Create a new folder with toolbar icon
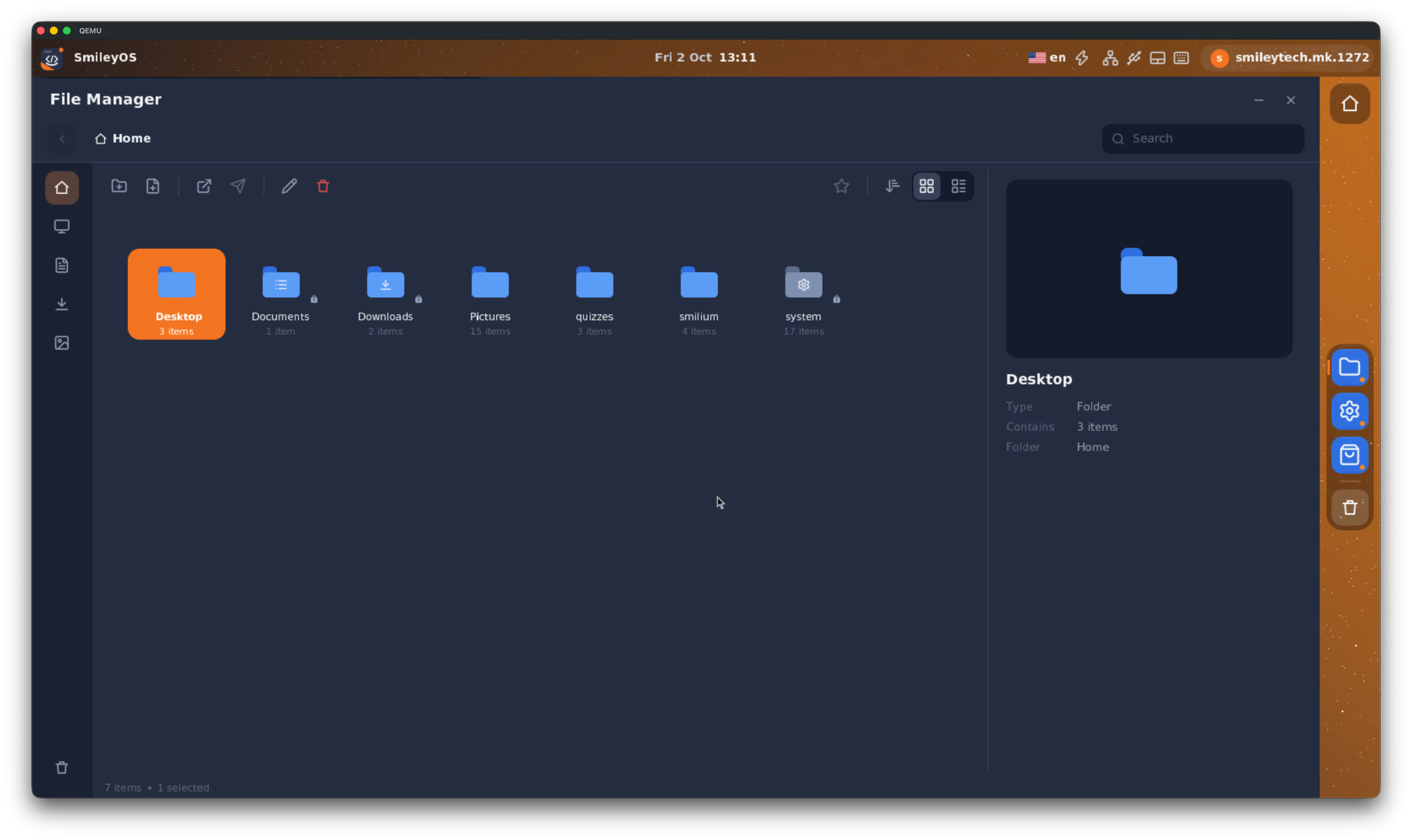This screenshot has height=840, width=1412. [119, 186]
